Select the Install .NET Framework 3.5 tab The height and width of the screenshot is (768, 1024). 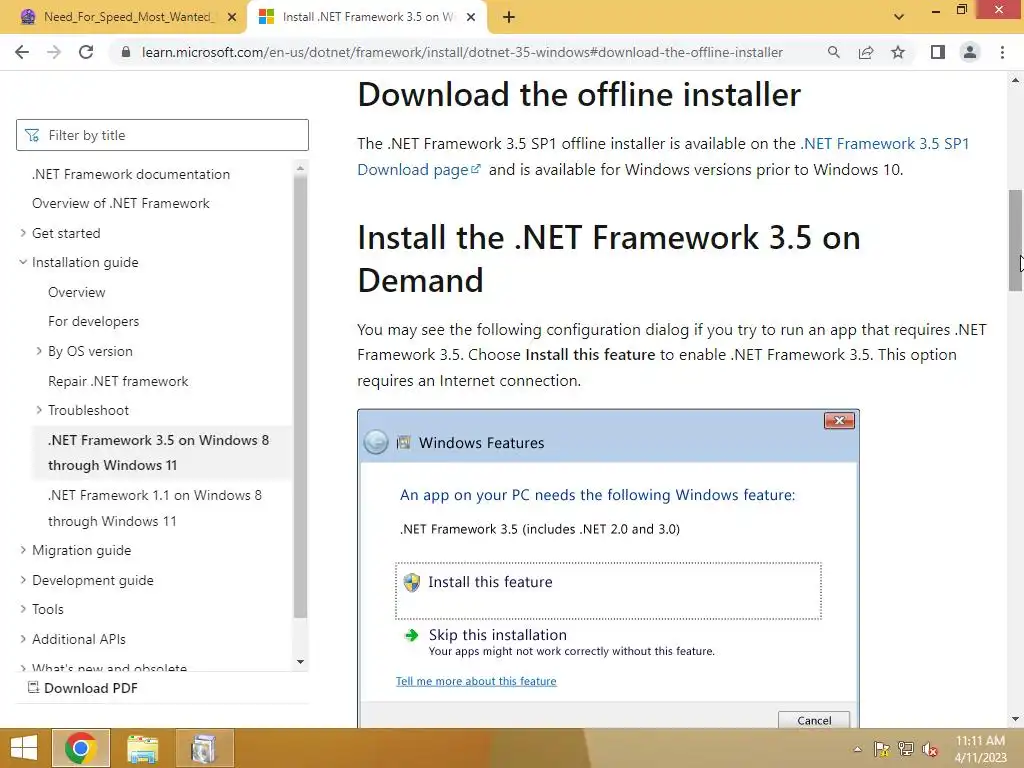point(367,17)
